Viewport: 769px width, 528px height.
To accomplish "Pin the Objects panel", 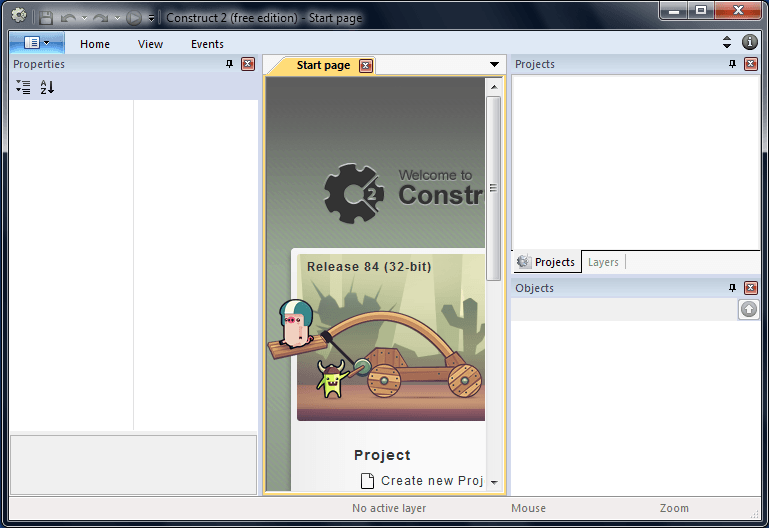I will pos(732,288).
